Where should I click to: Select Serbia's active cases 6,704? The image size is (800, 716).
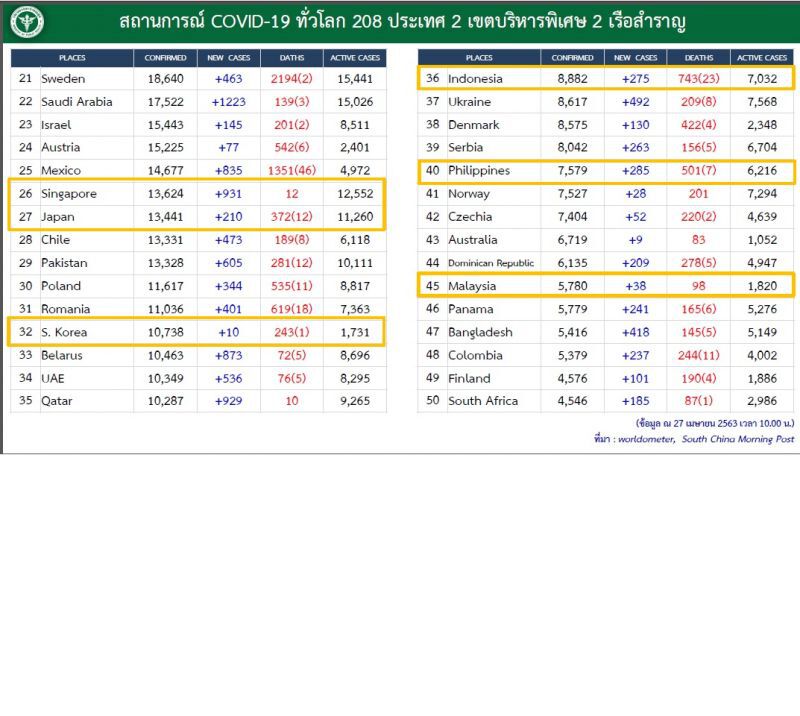tap(762, 147)
